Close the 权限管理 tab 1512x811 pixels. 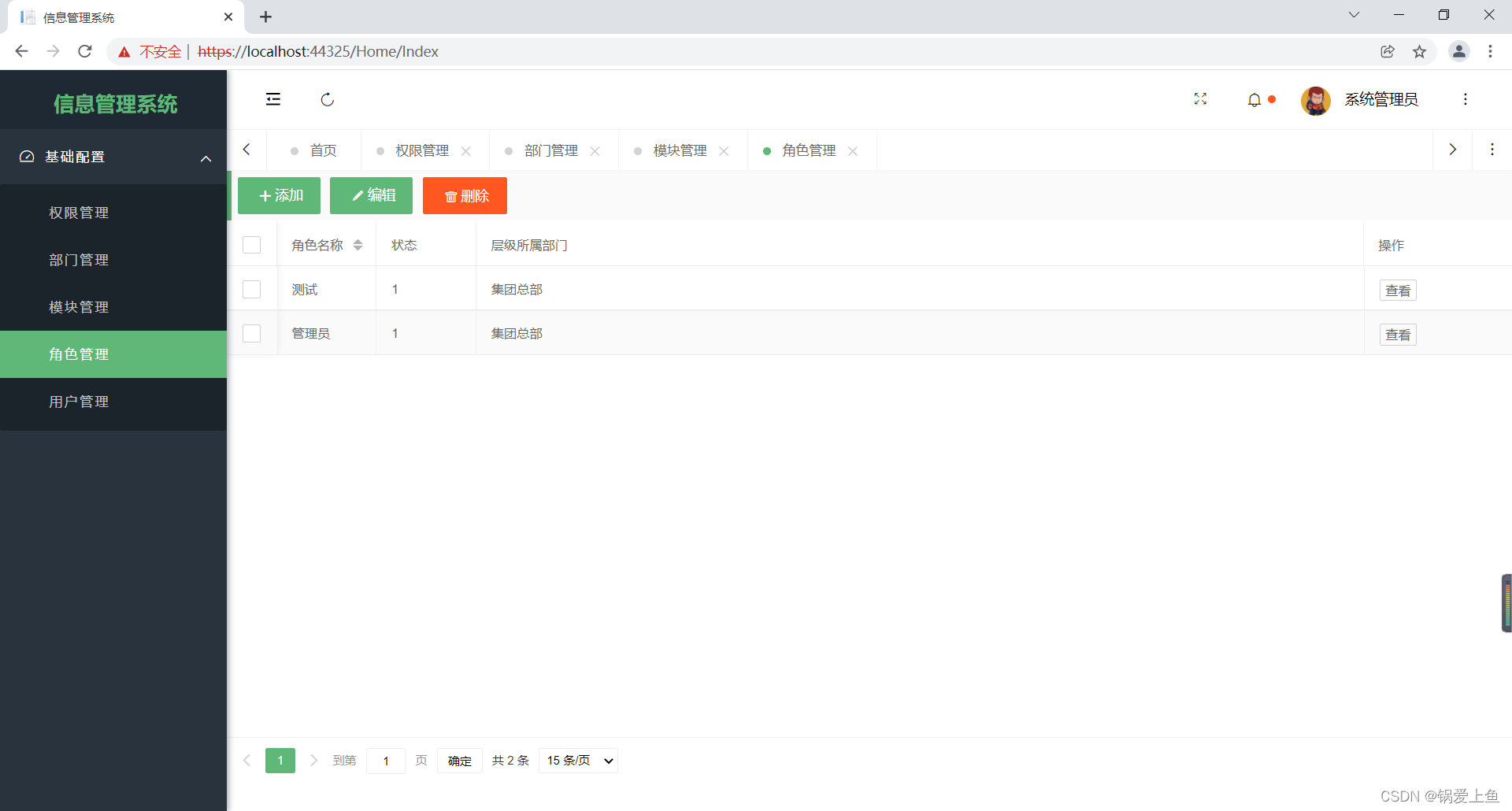click(466, 151)
